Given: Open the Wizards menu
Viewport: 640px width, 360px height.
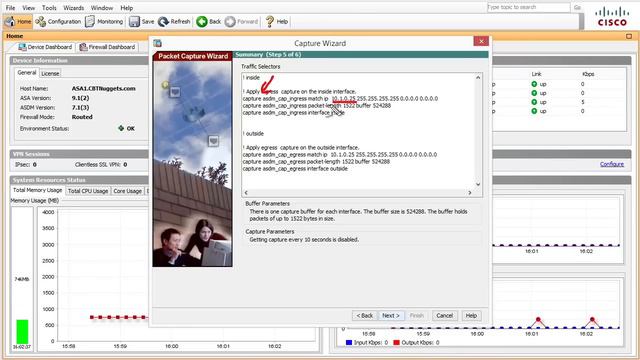Looking at the screenshot, I should point(73,8).
